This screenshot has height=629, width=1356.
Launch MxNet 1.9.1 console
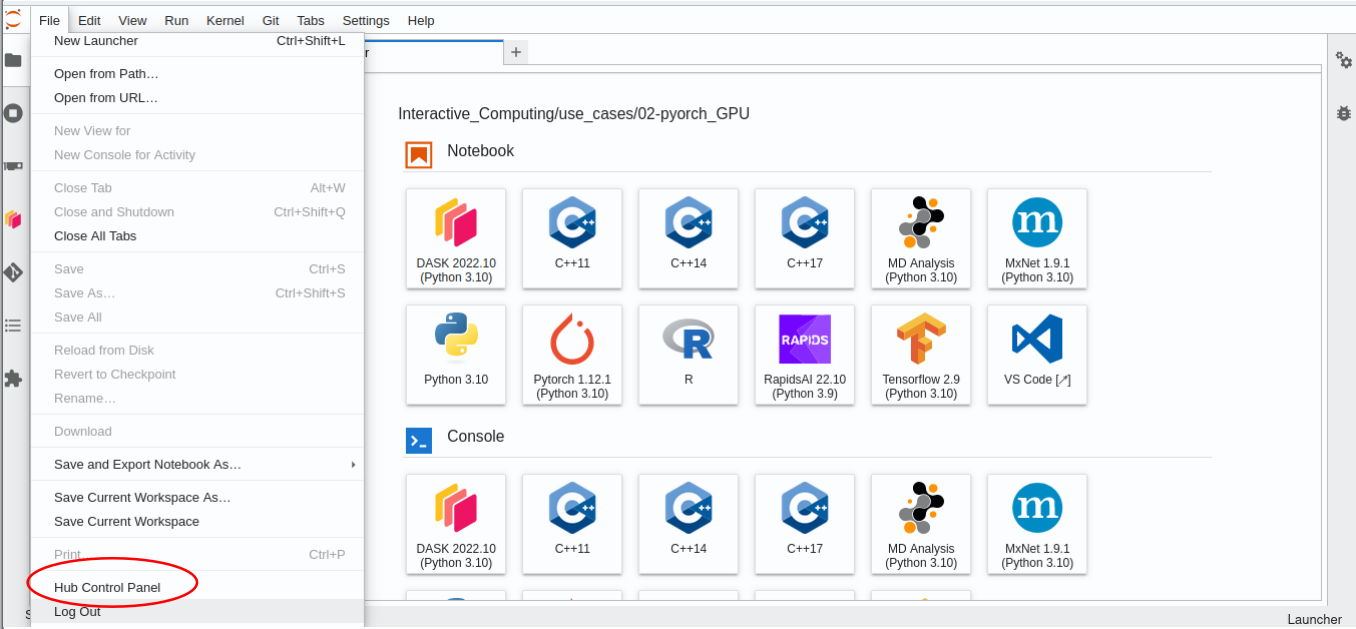(x=1037, y=523)
